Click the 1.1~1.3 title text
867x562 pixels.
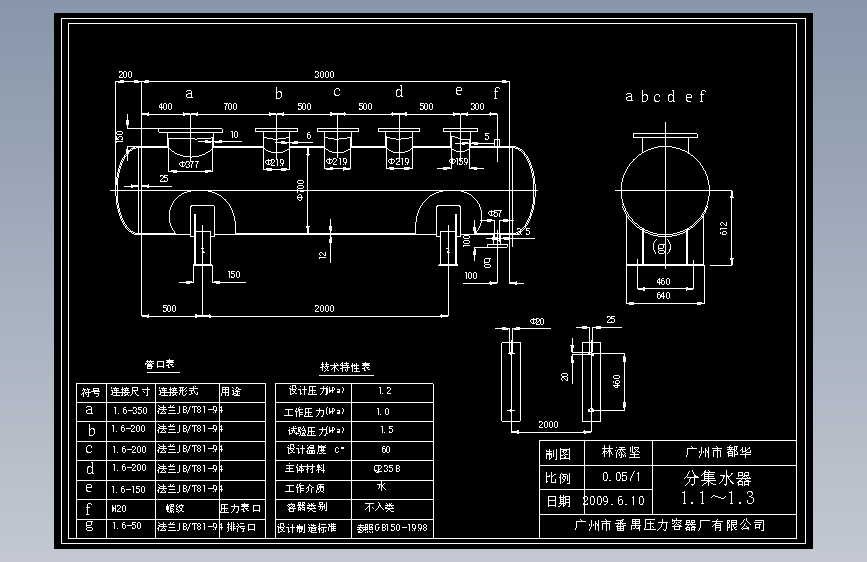click(717, 498)
